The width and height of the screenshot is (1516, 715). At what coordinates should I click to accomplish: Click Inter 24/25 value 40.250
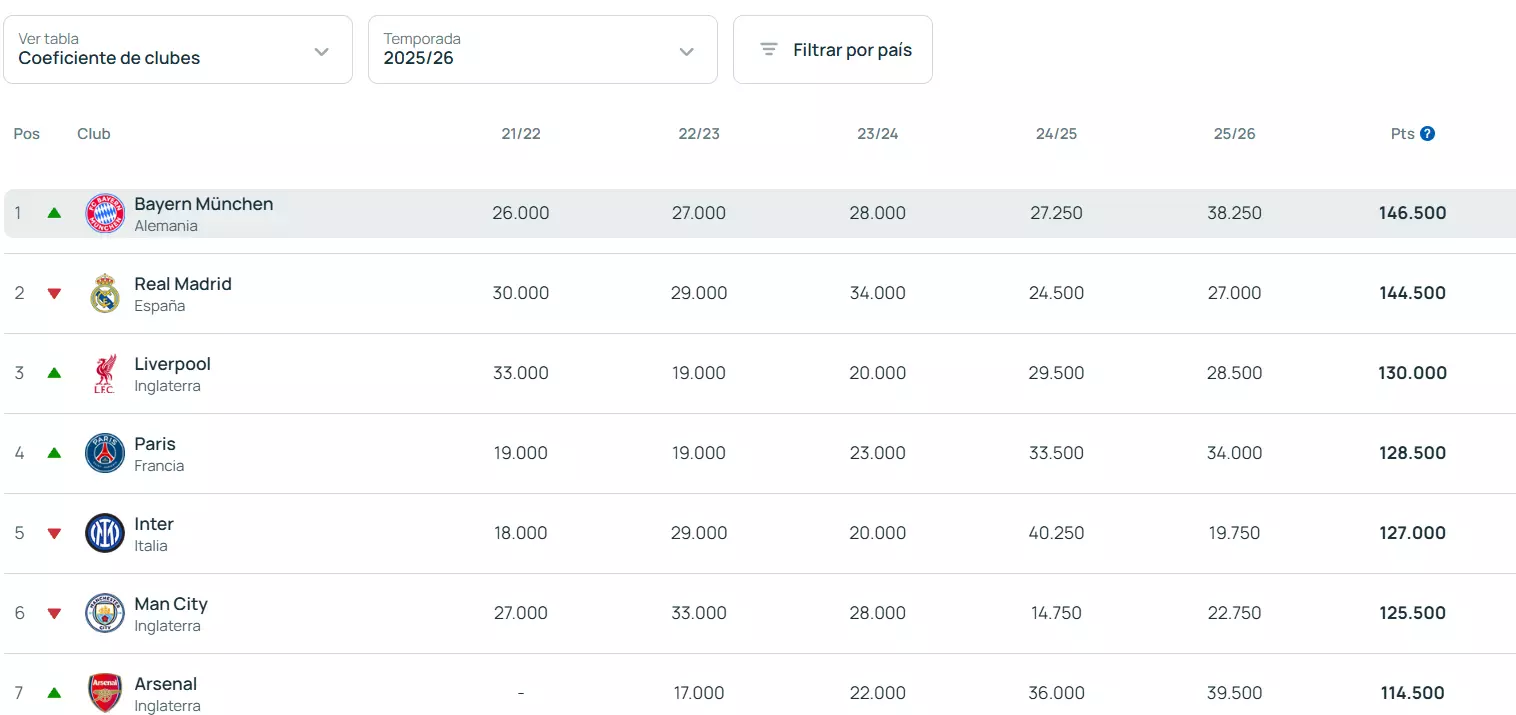(1057, 533)
